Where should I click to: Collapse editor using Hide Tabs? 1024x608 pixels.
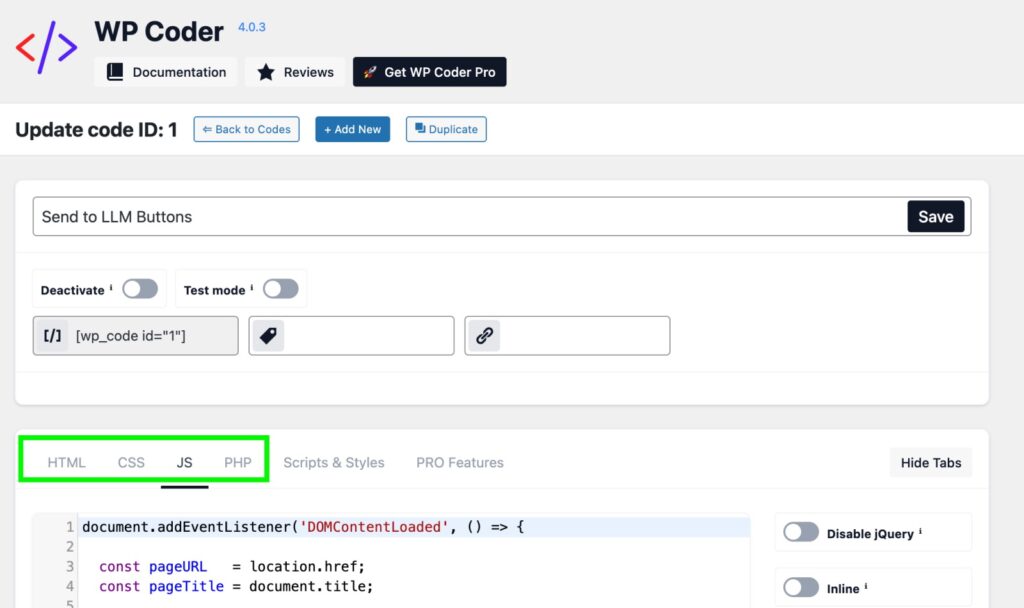click(x=930, y=462)
